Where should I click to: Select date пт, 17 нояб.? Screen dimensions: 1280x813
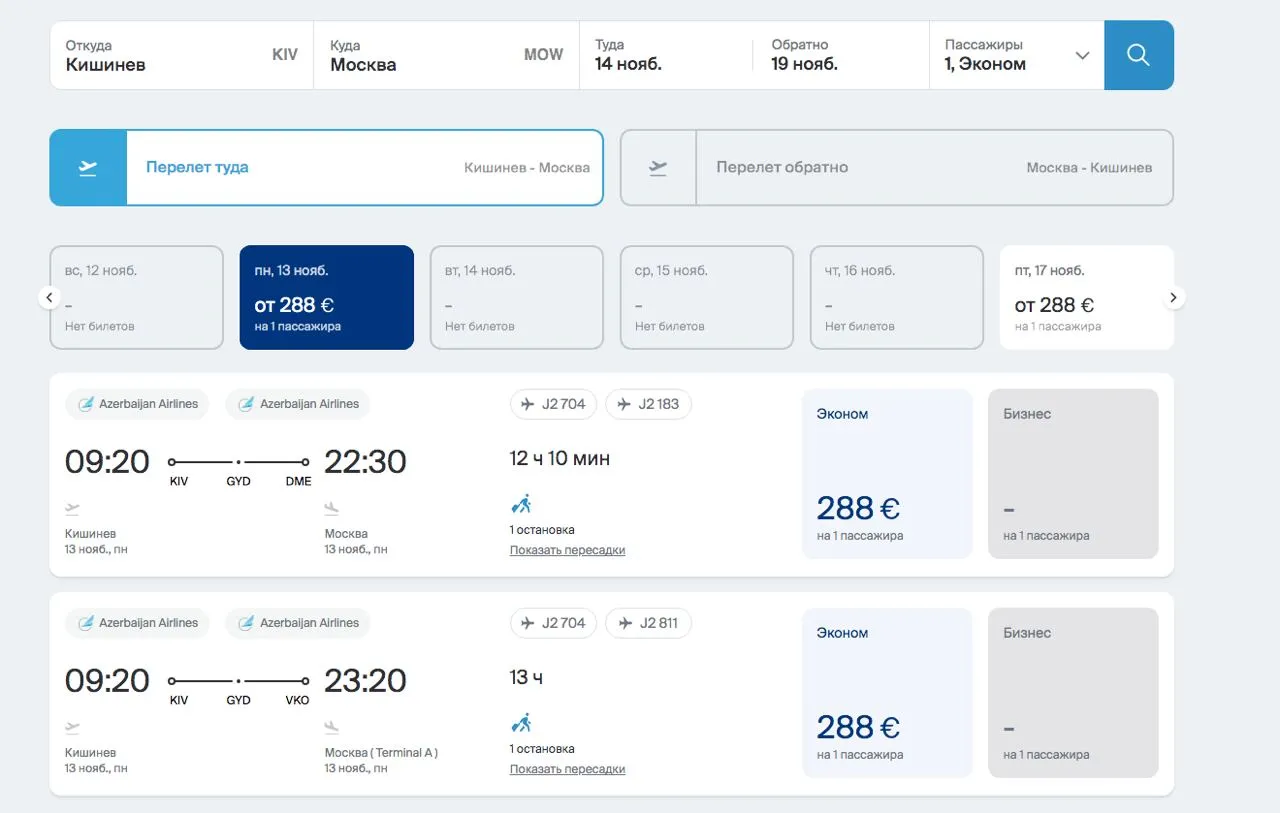tap(1086, 297)
